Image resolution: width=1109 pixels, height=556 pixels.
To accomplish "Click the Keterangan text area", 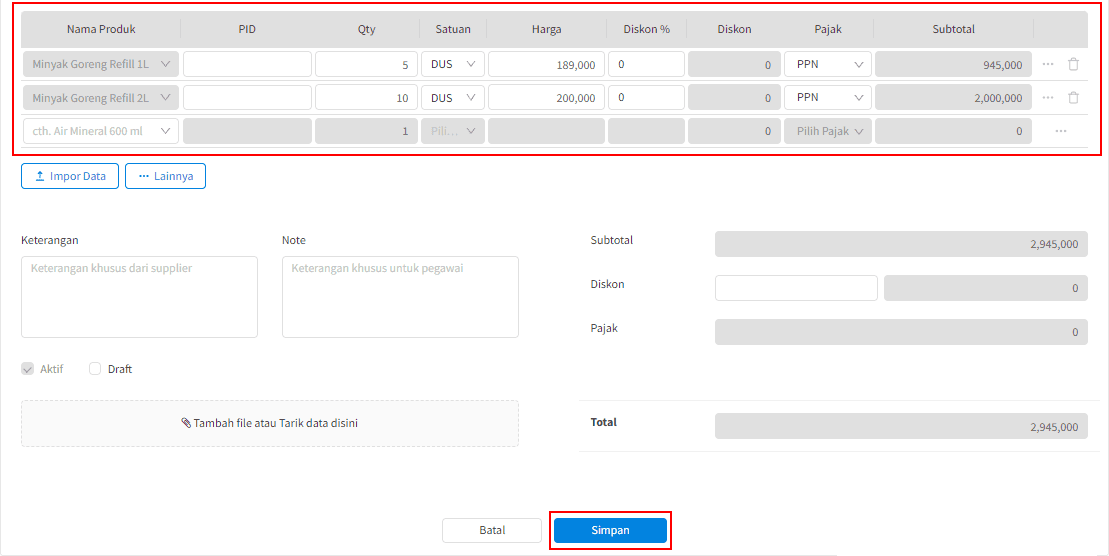I will 139,297.
